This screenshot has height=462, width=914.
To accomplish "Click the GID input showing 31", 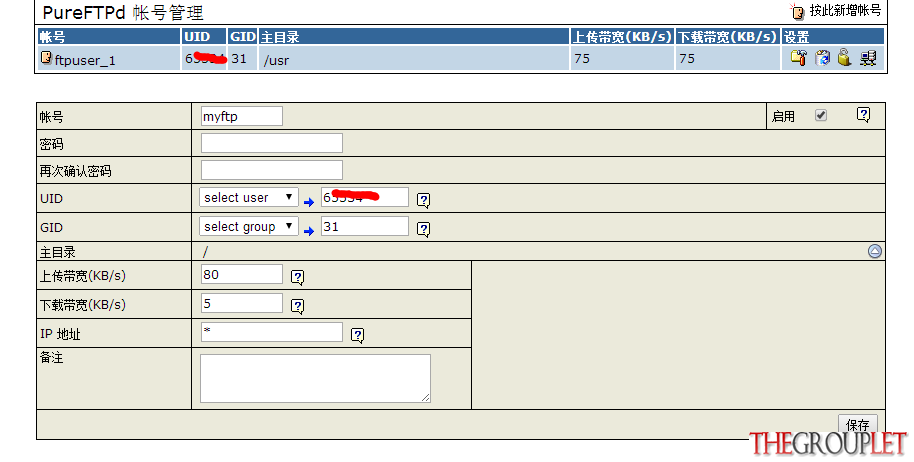I will (365, 226).
